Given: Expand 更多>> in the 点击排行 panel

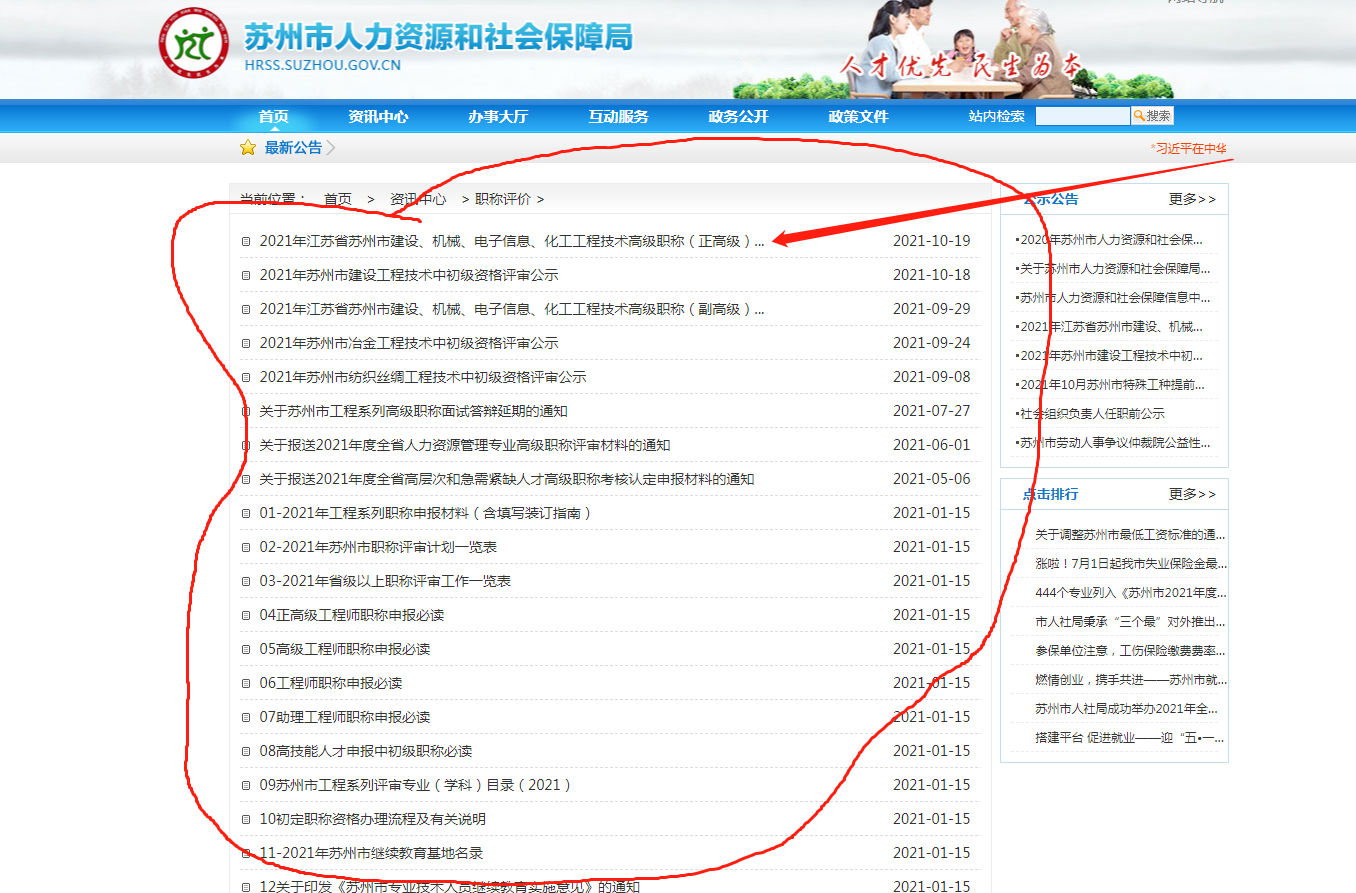Looking at the screenshot, I should pyautogui.click(x=1192, y=494).
